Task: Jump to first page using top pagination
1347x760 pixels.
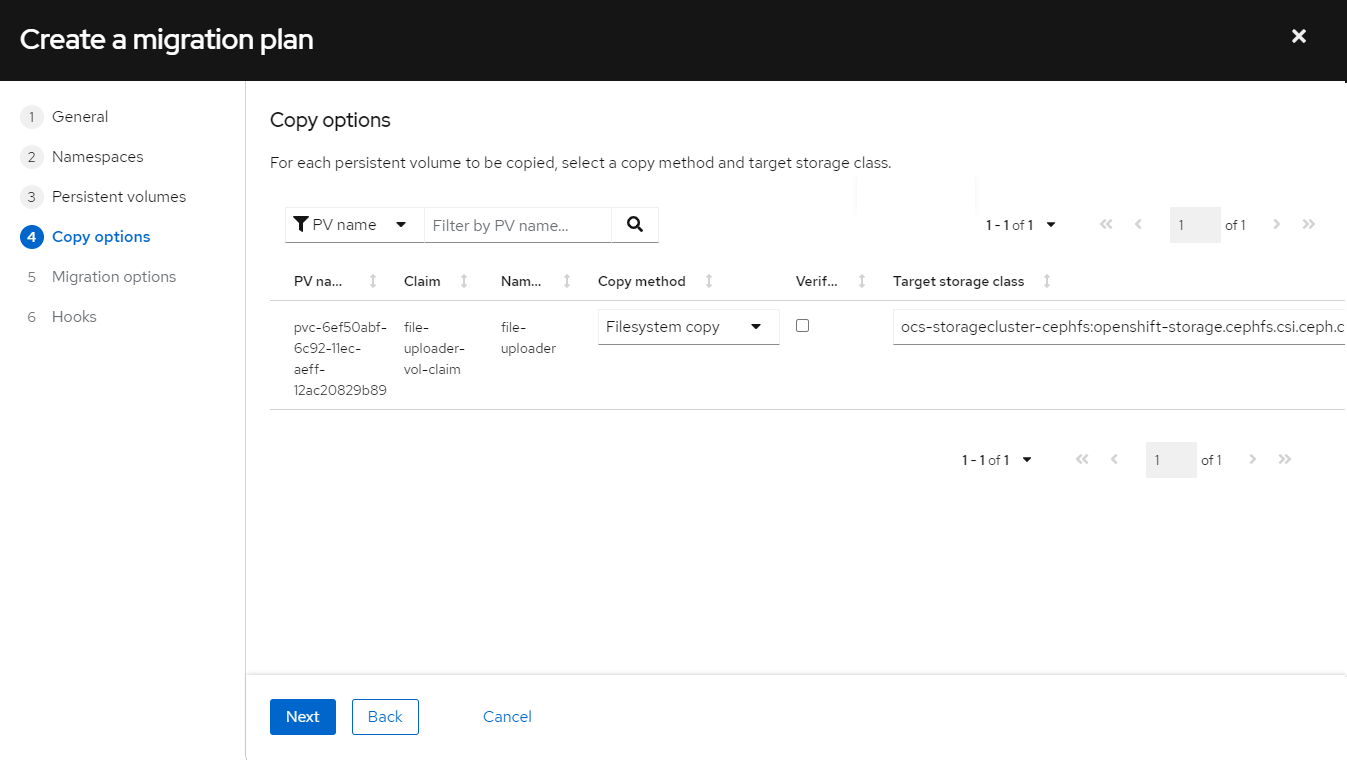Action: pos(1105,224)
